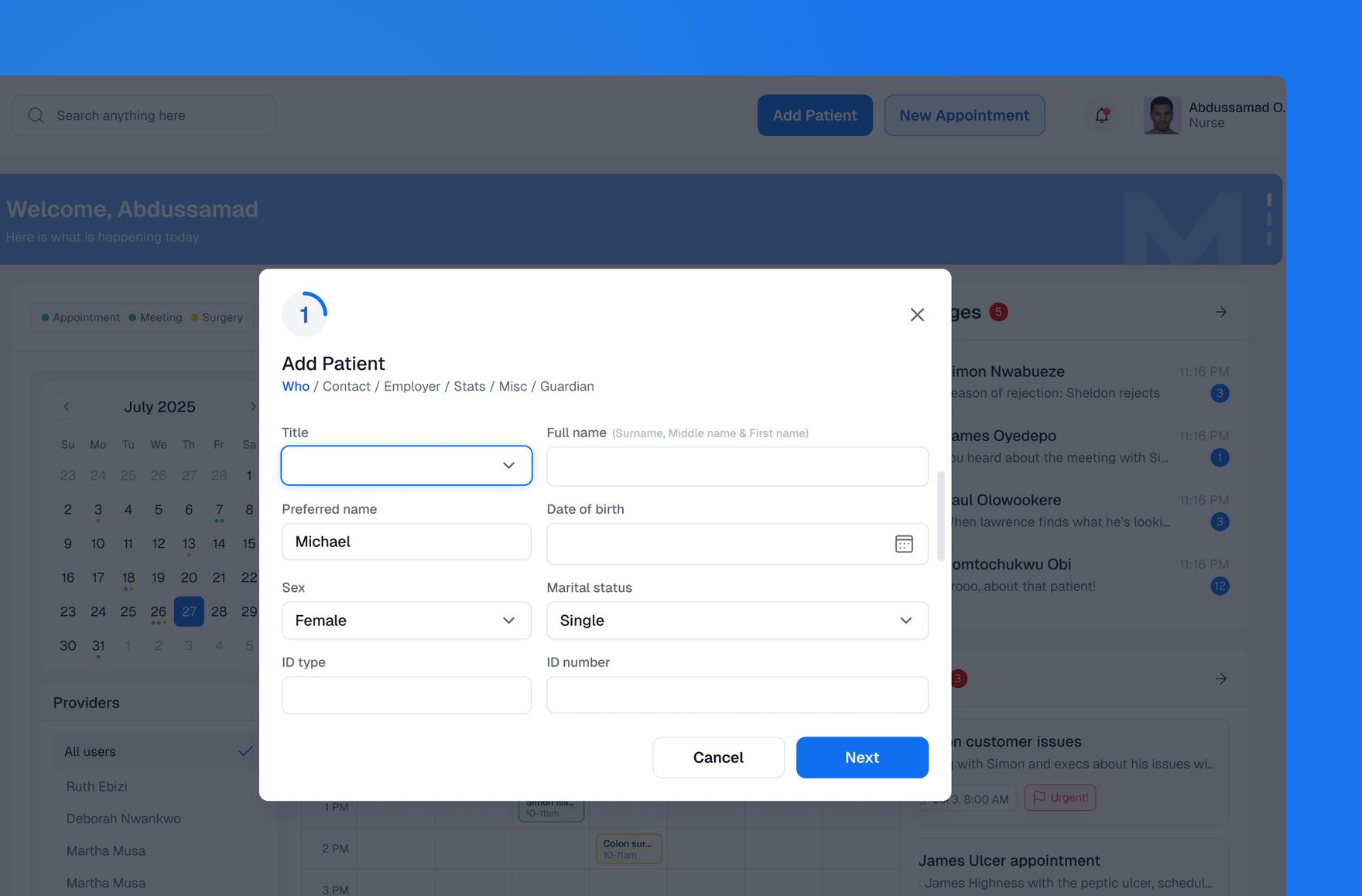Select July 31 in the calendar
The image size is (1362, 896).
point(98,645)
